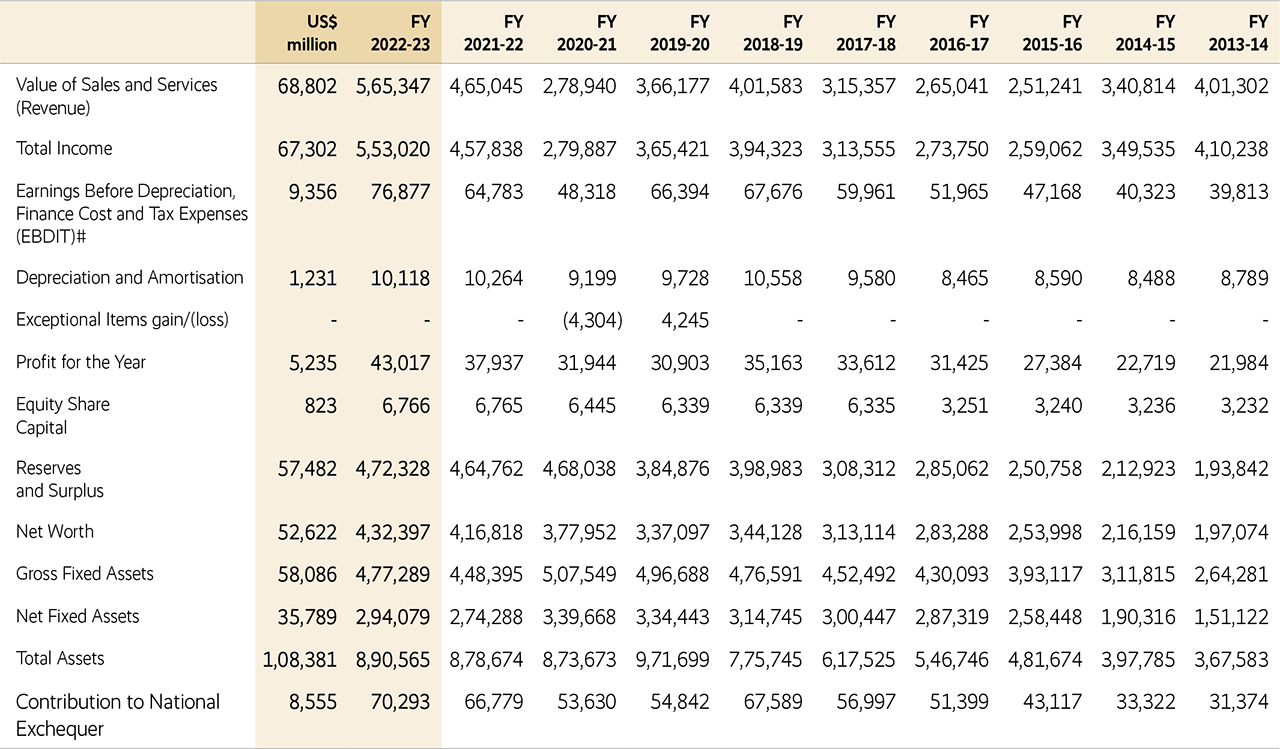Viewport: 1280px width, 749px height.
Task: Select total assets value 8,90,565
Action: (393, 659)
